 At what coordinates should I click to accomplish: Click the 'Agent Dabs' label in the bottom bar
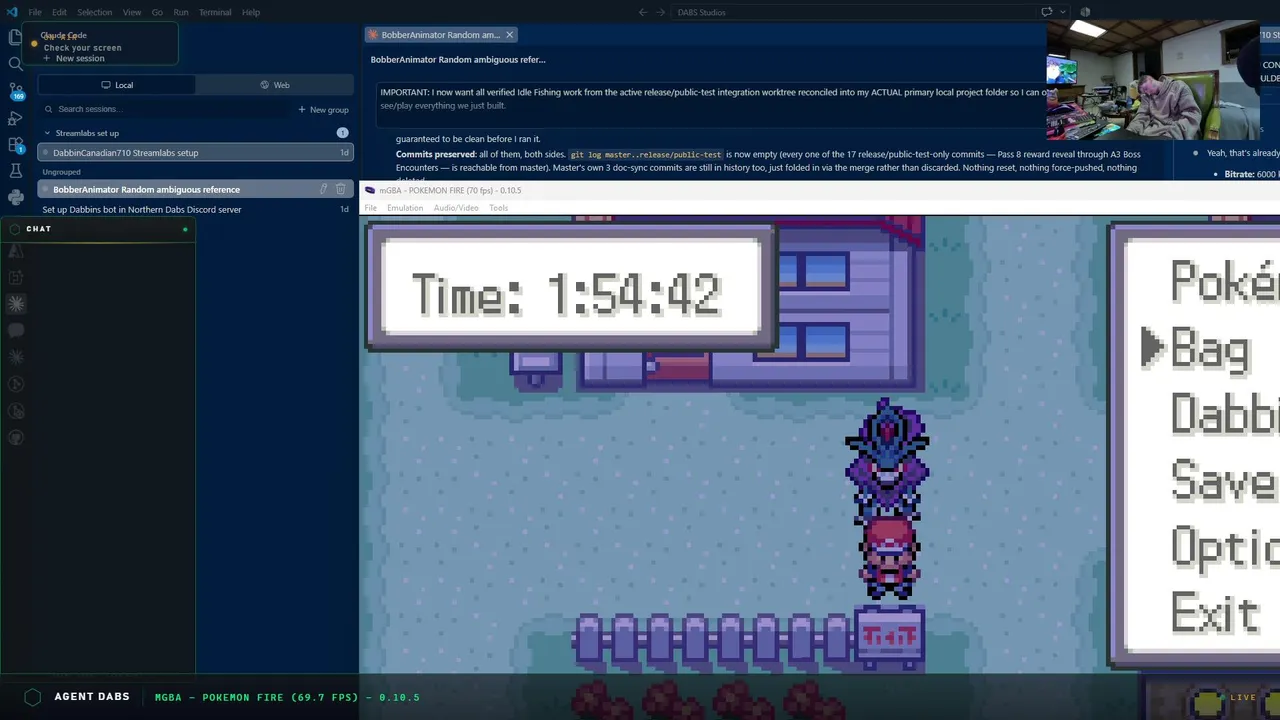tap(92, 697)
